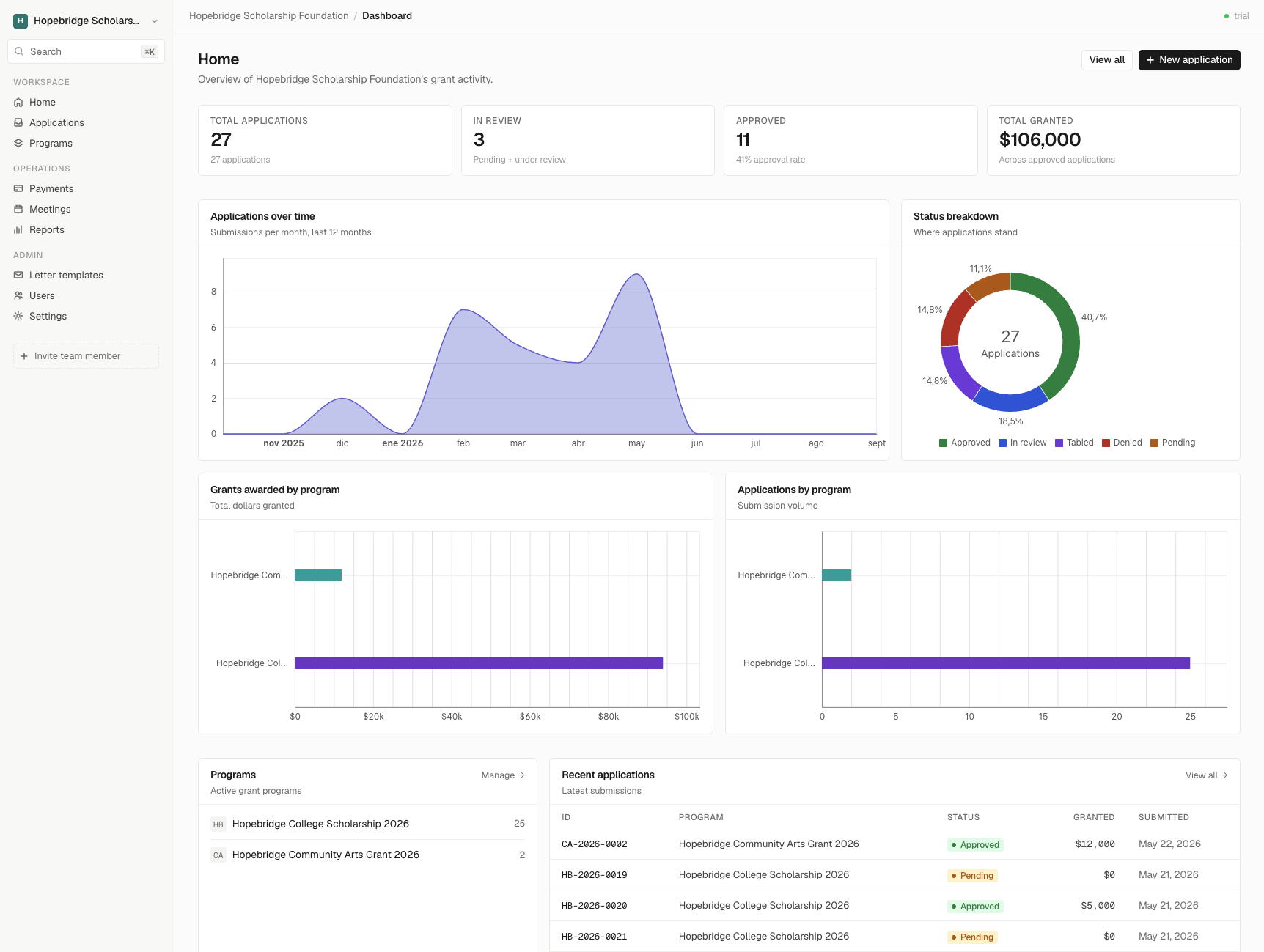Screen dimensions: 1264x952
Task: Click the HB program badge
Action: pos(218,824)
